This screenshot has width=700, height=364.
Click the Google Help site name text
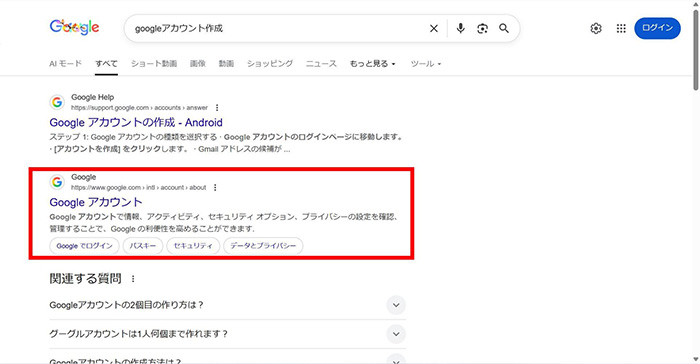(x=92, y=97)
